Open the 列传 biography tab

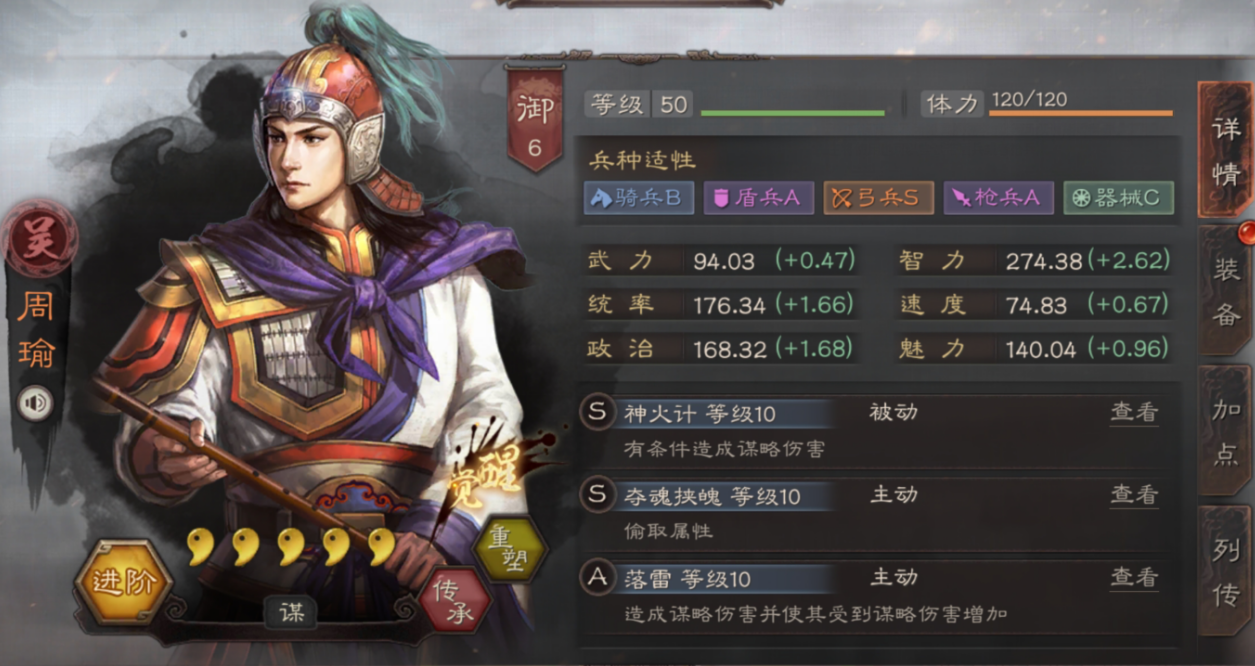pyautogui.click(x=1226, y=571)
